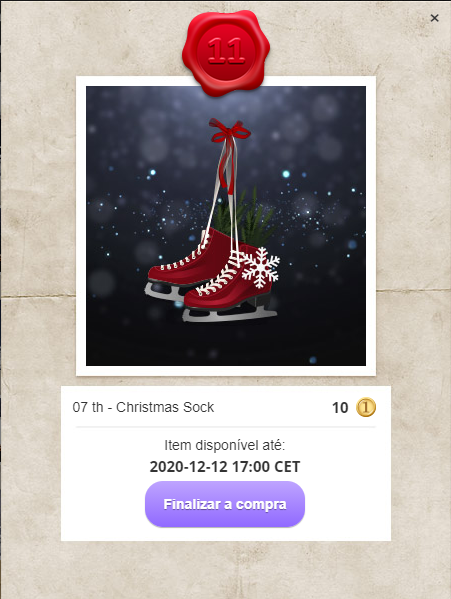Click the white polaroid frame border
This screenshot has width=451, height=599.
point(226,371)
